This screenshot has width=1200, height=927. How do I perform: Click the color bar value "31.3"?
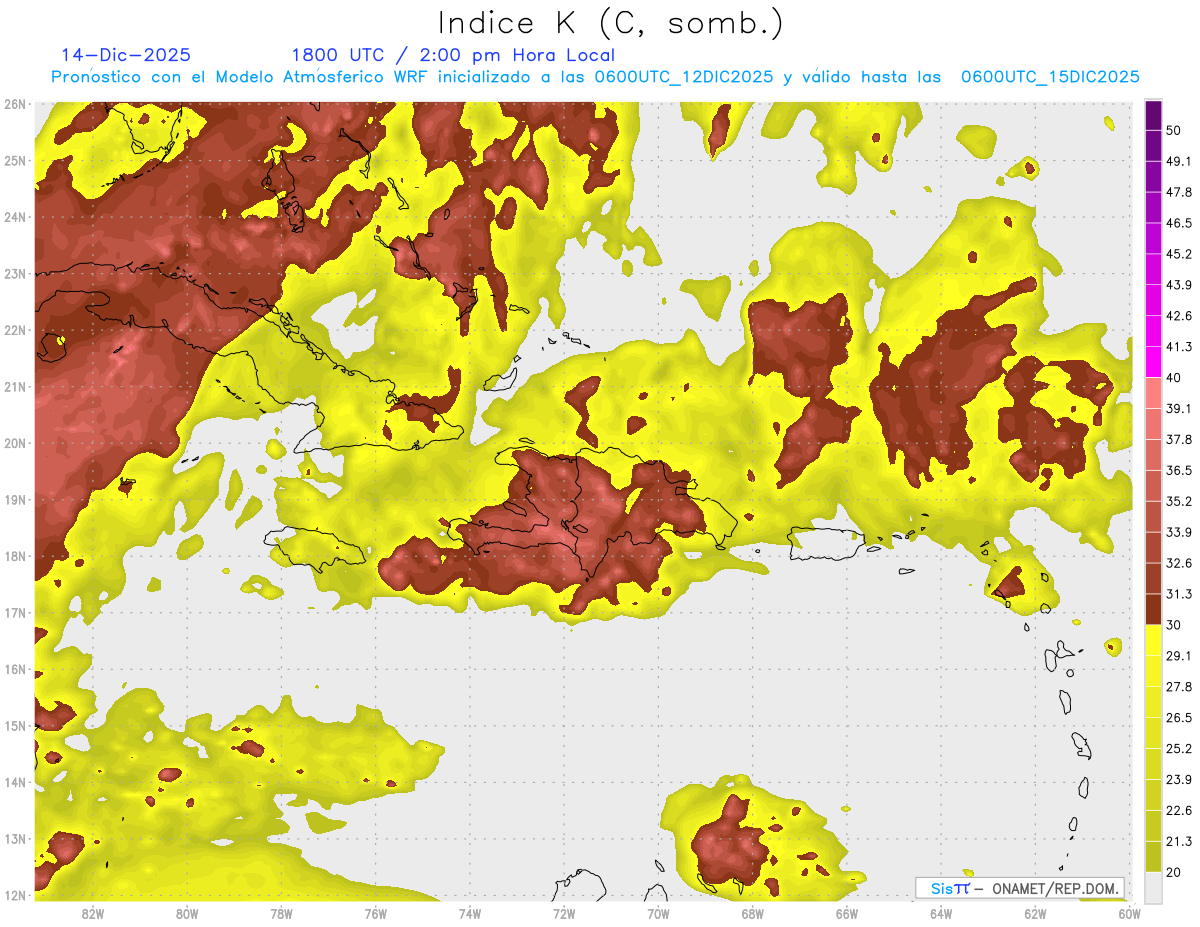click(1179, 594)
